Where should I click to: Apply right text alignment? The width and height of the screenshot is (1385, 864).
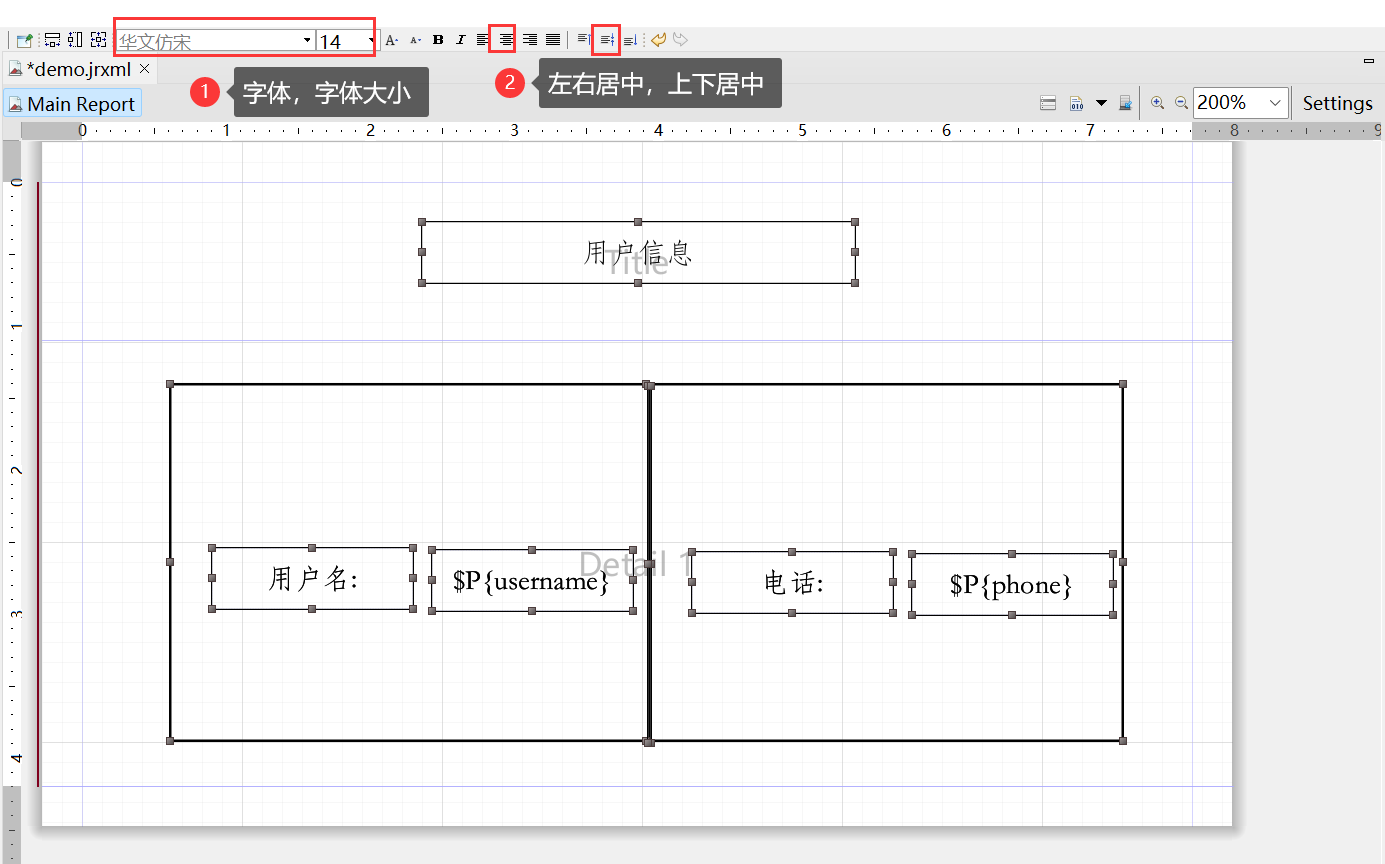[529, 40]
